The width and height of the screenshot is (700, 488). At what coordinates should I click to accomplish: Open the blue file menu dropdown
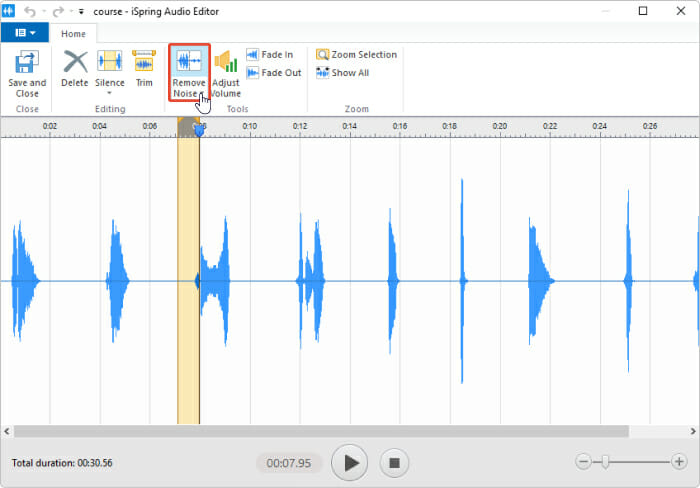coord(25,33)
